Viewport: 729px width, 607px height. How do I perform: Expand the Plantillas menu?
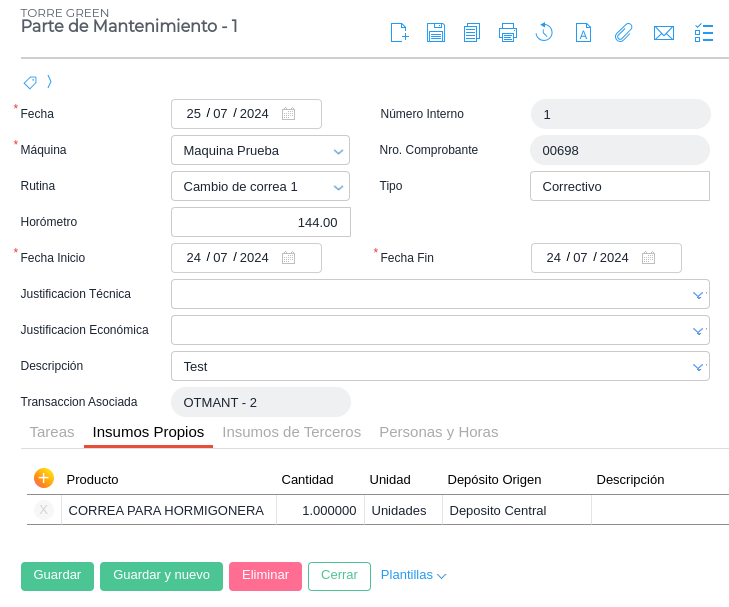tap(413, 575)
